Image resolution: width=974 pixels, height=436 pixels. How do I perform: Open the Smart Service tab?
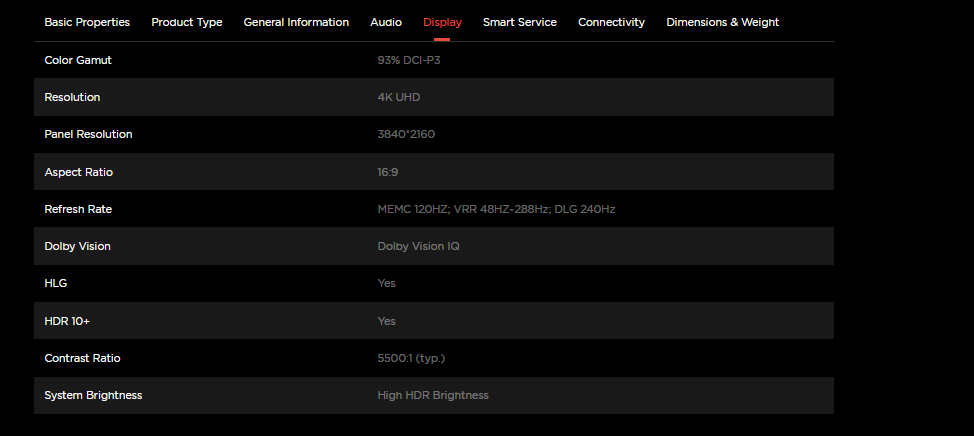point(519,22)
